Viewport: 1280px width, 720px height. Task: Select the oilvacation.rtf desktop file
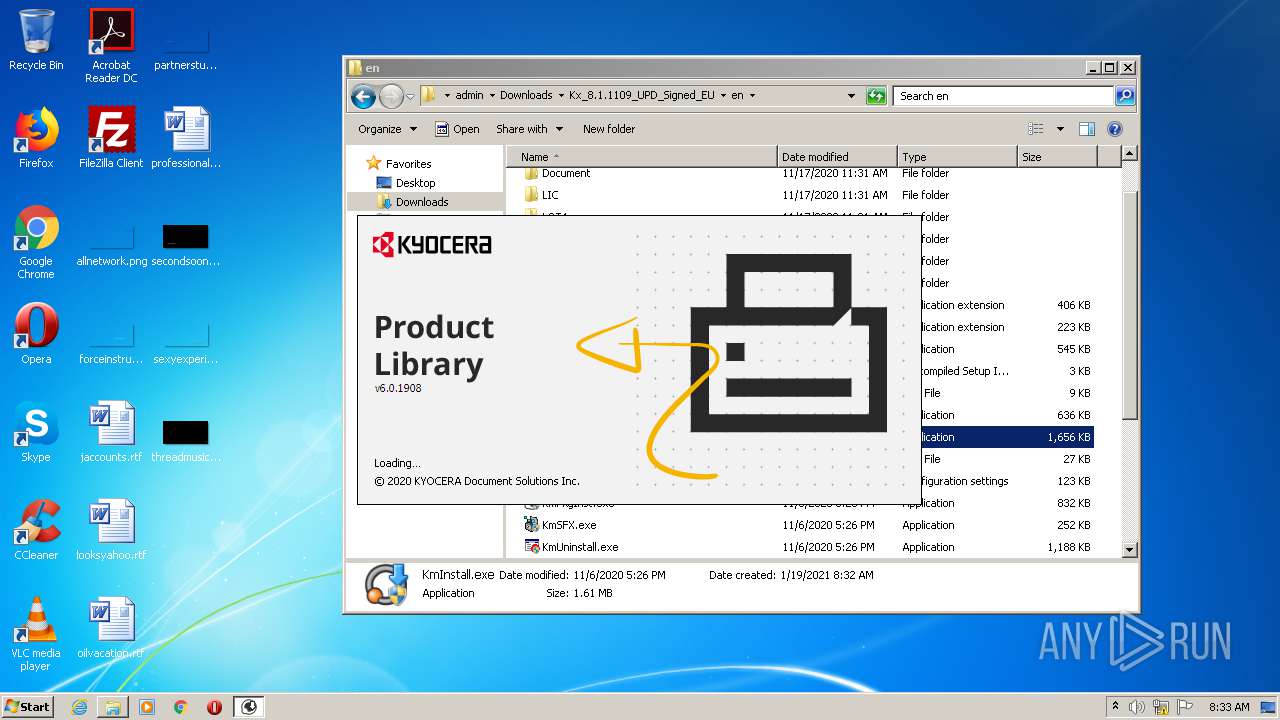click(111, 628)
